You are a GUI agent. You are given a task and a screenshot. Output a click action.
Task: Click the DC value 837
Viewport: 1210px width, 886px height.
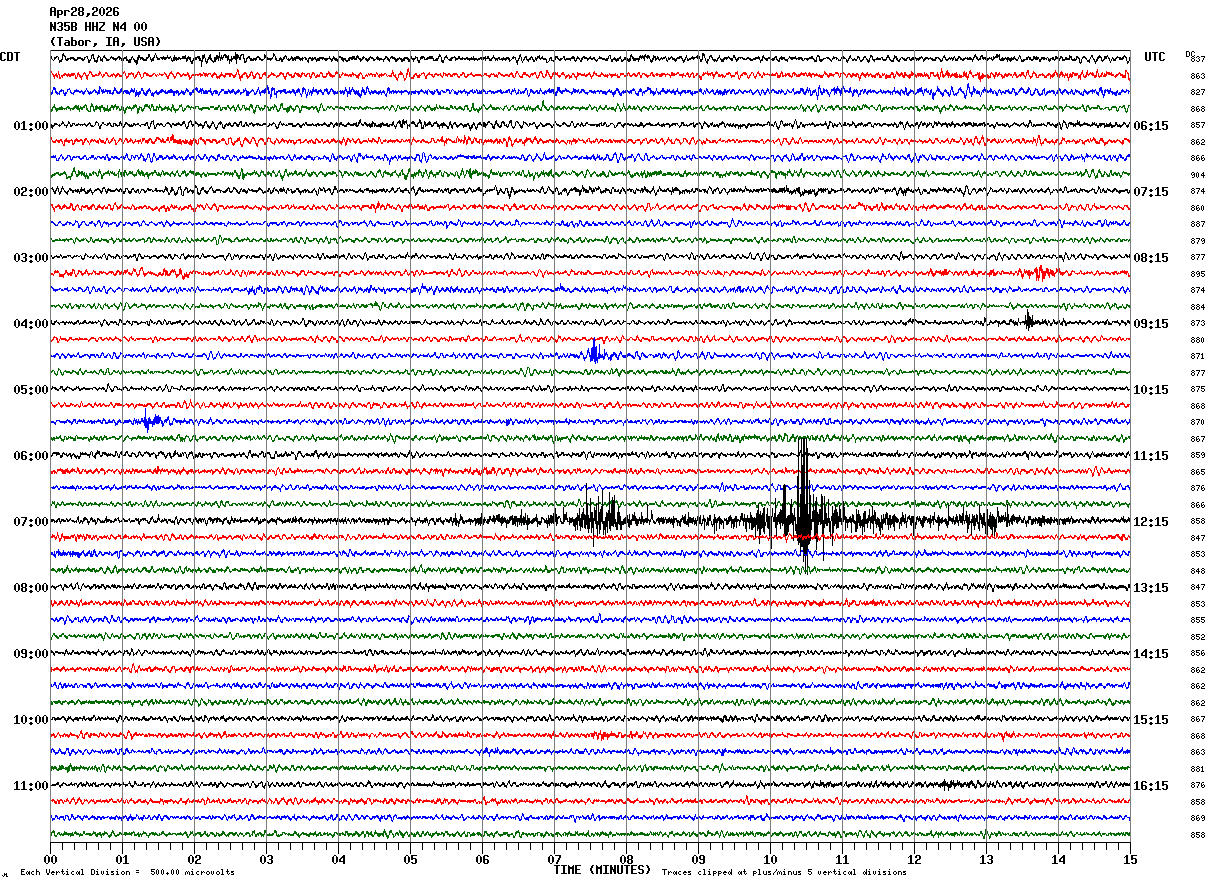(x=1197, y=59)
